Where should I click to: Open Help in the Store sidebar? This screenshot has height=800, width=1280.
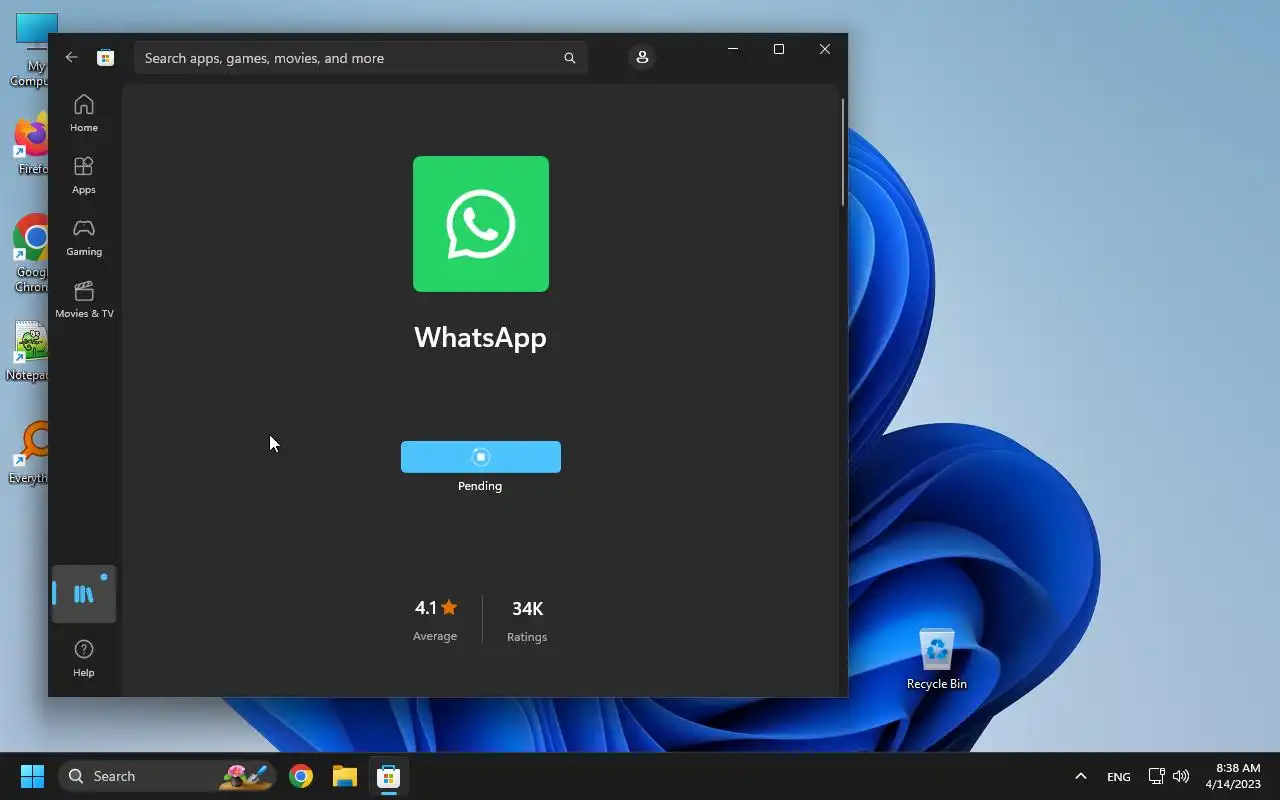pos(84,659)
